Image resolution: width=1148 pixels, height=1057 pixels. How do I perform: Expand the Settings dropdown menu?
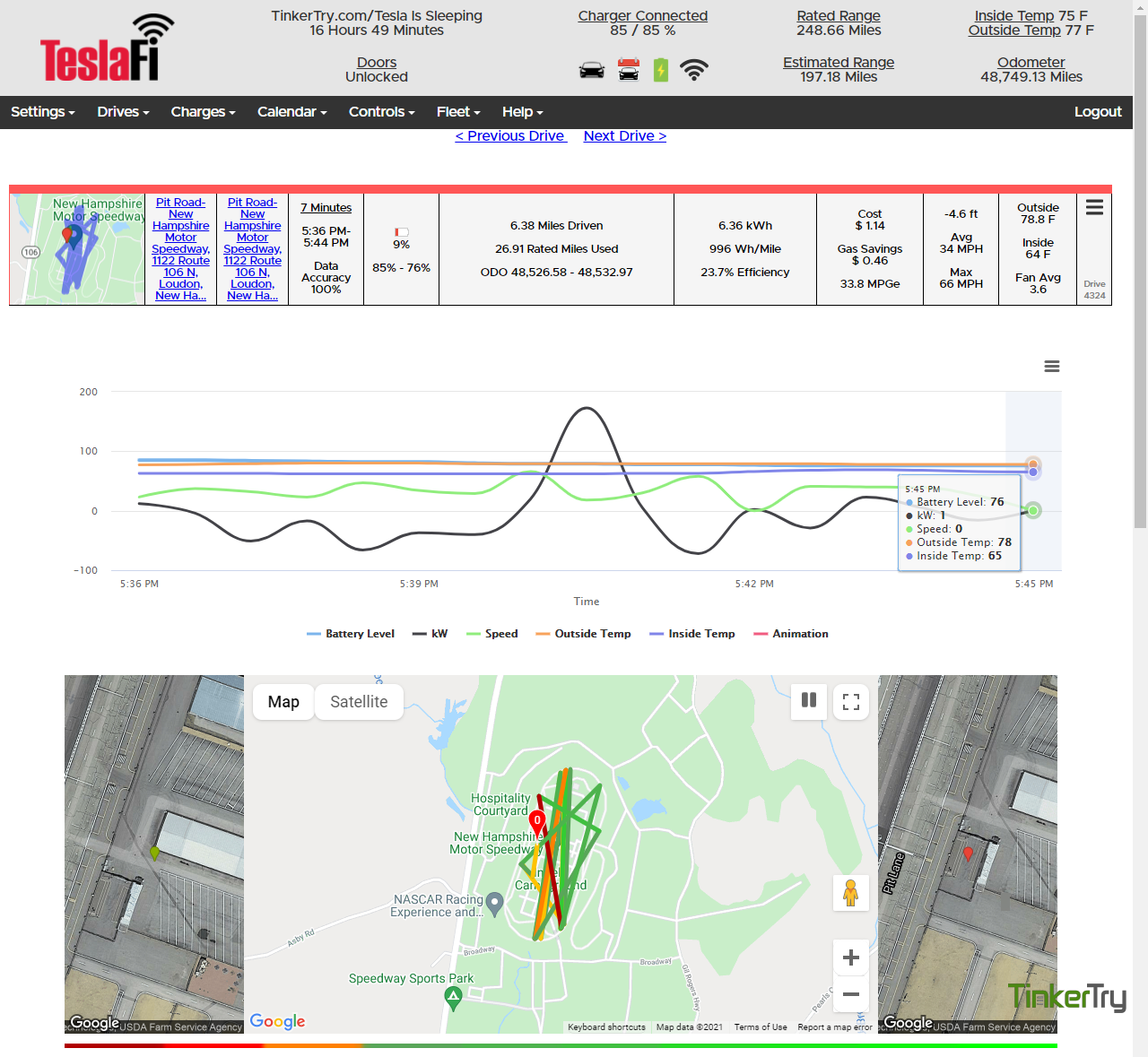43,112
